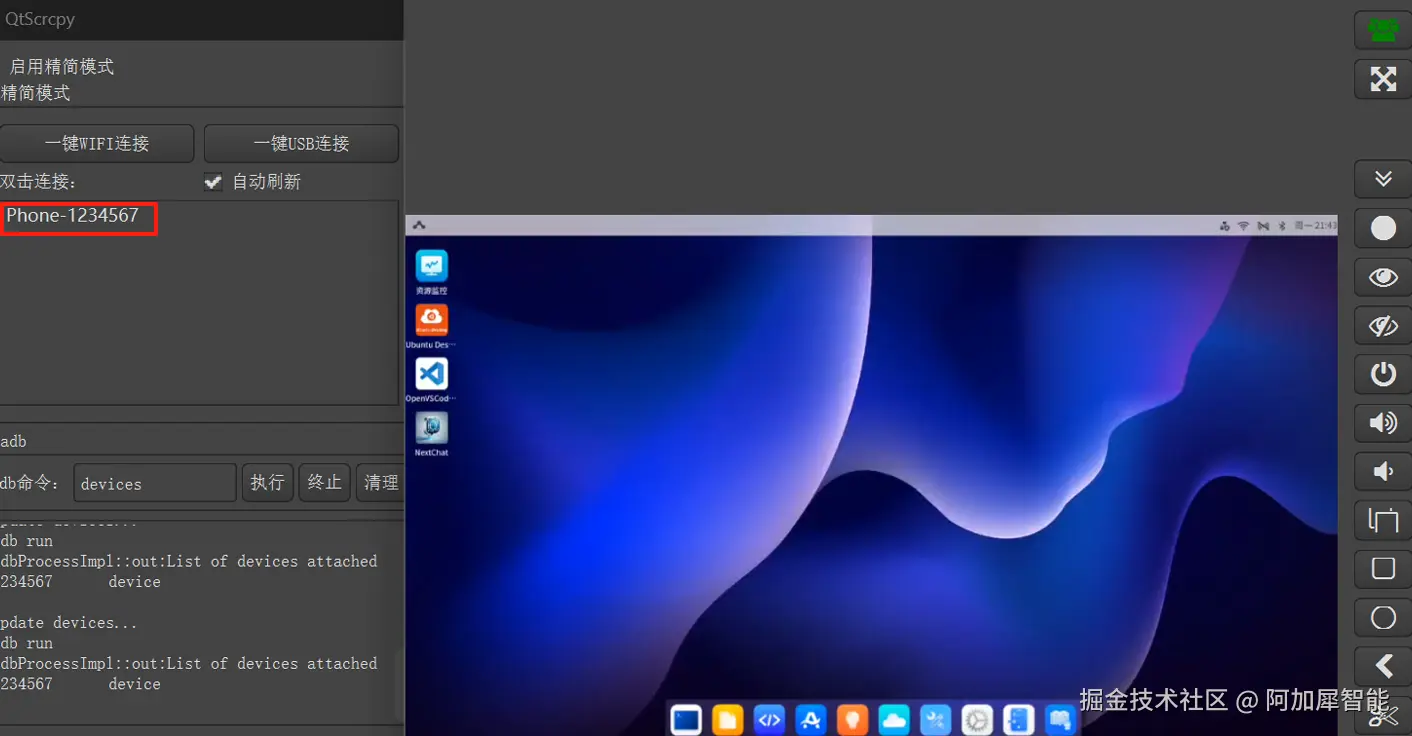Viewport: 1412px width, 736px height.
Task: Click the 清理 button
Action: (x=380, y=483)
